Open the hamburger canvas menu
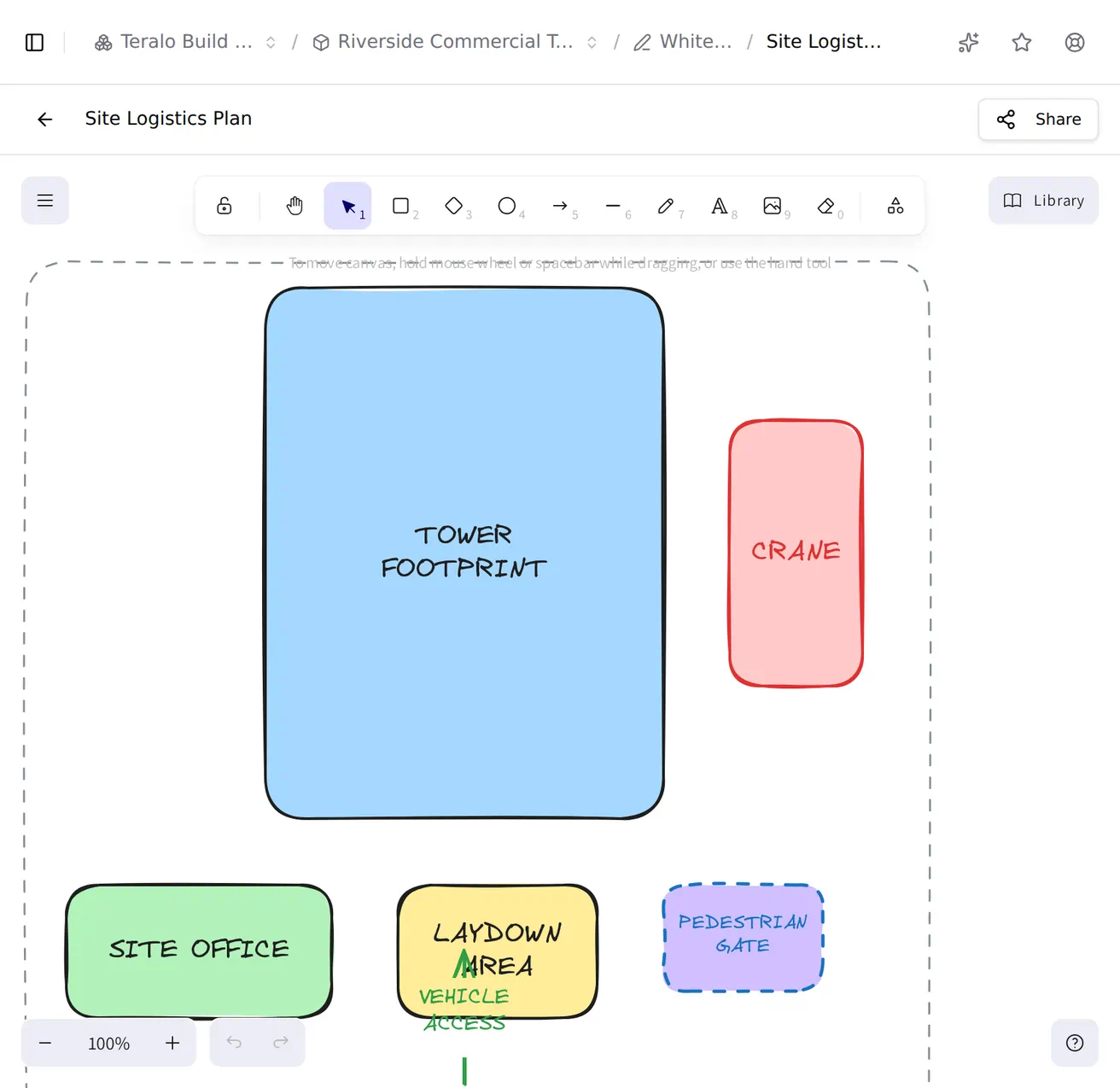 [x=45, y=201]
